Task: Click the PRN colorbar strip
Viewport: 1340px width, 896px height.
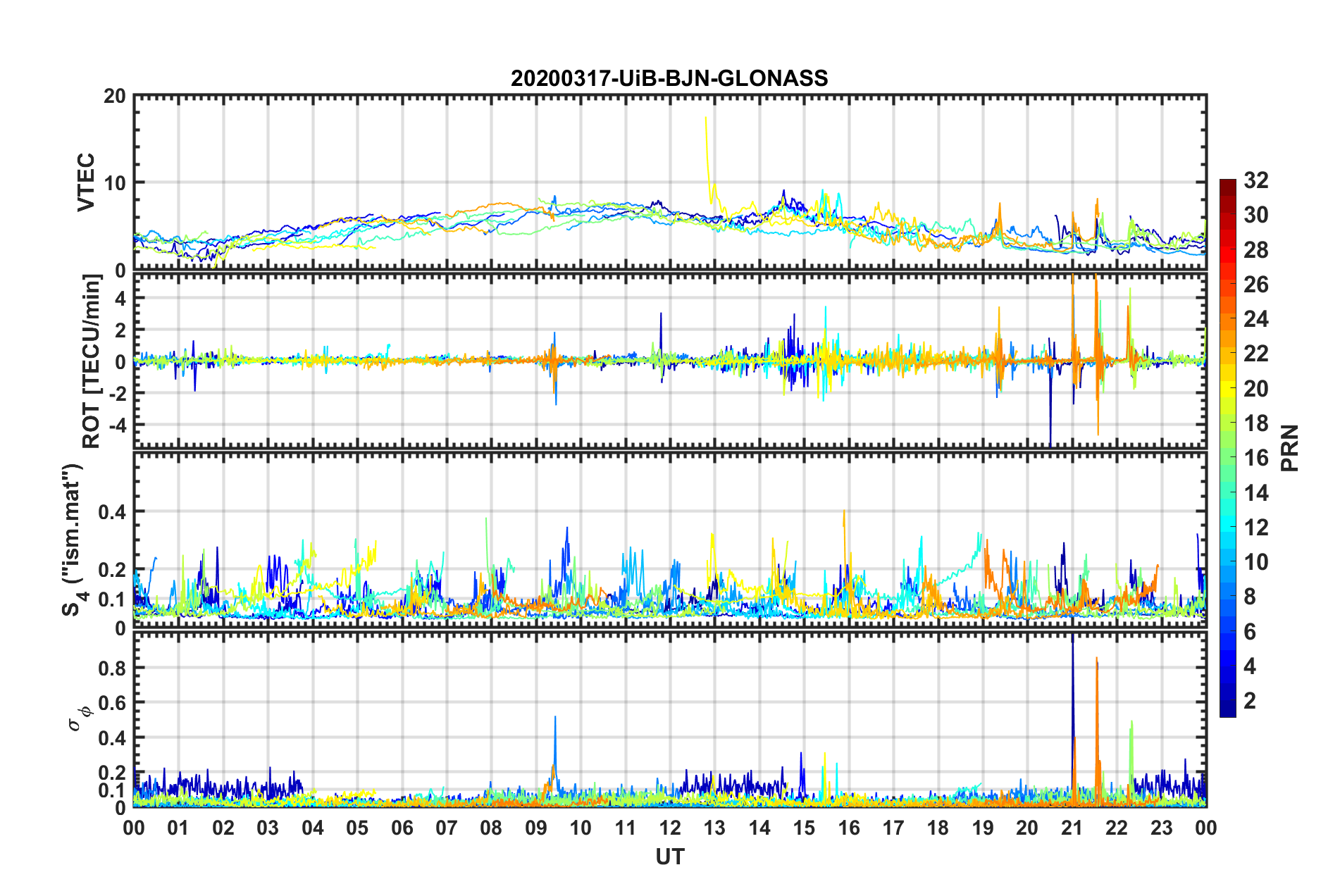Action: pos(1227,448)
